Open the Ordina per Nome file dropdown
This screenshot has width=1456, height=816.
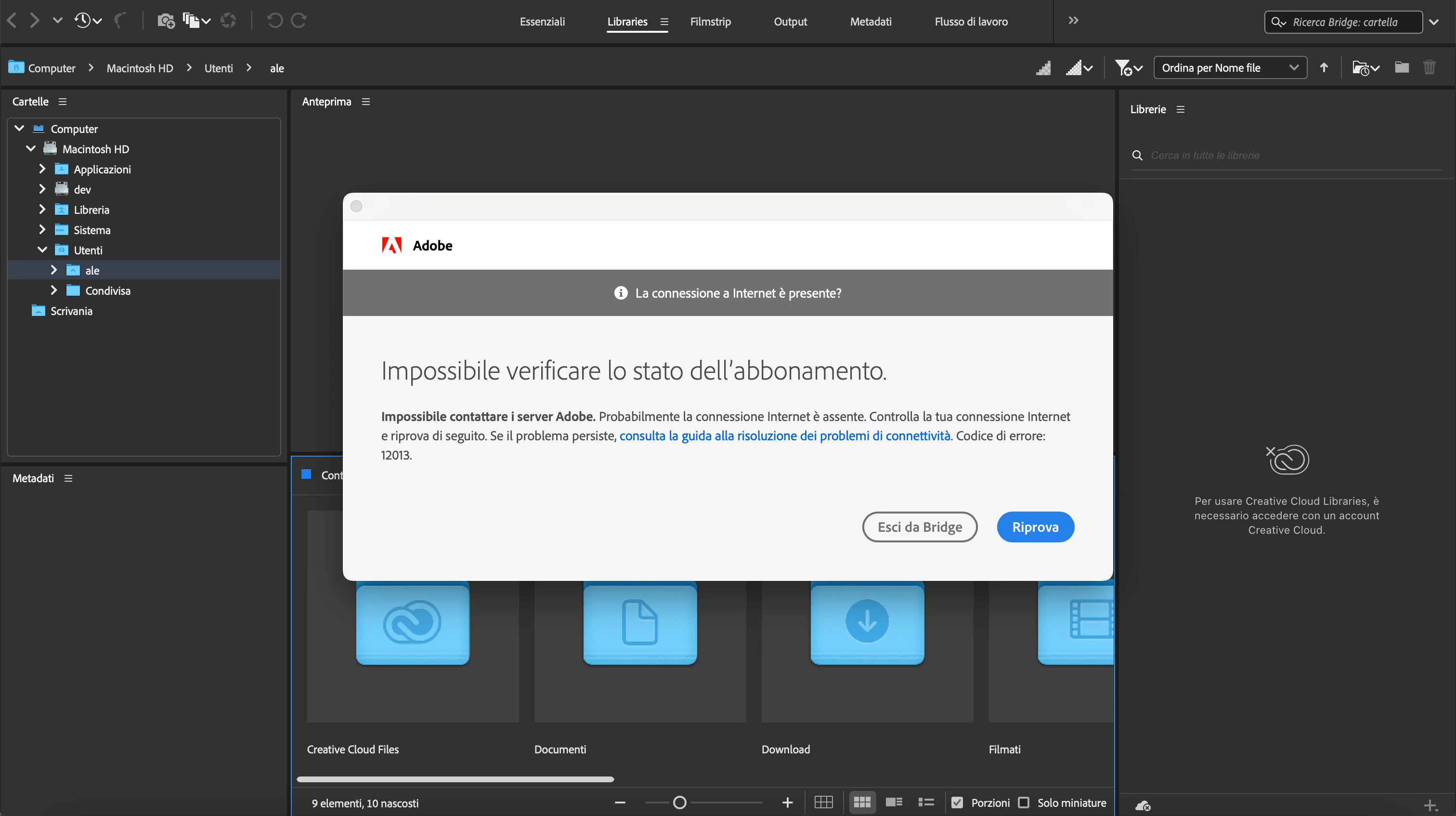tap(1230, 68)
